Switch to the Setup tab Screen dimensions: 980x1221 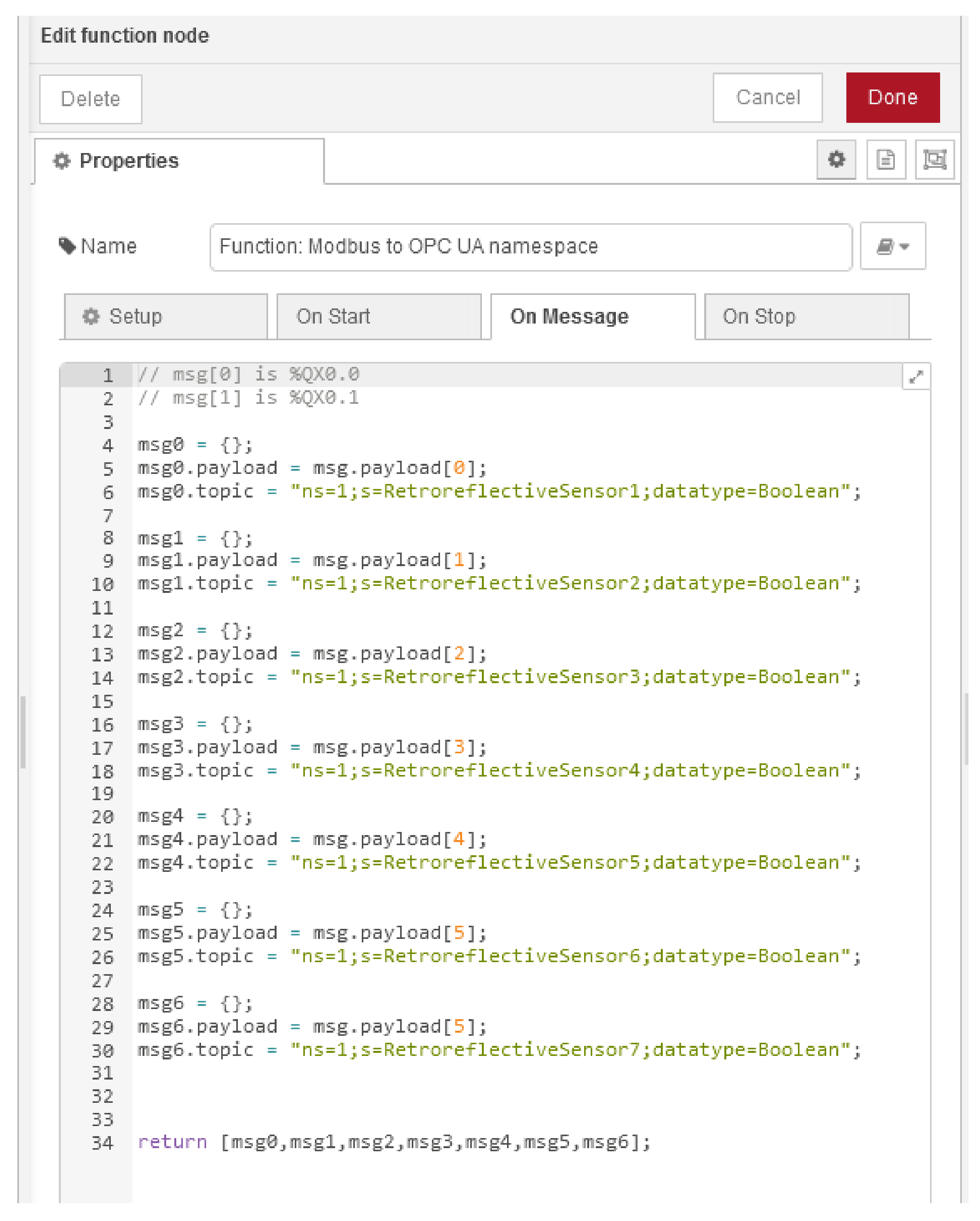(x=166, y=317)
